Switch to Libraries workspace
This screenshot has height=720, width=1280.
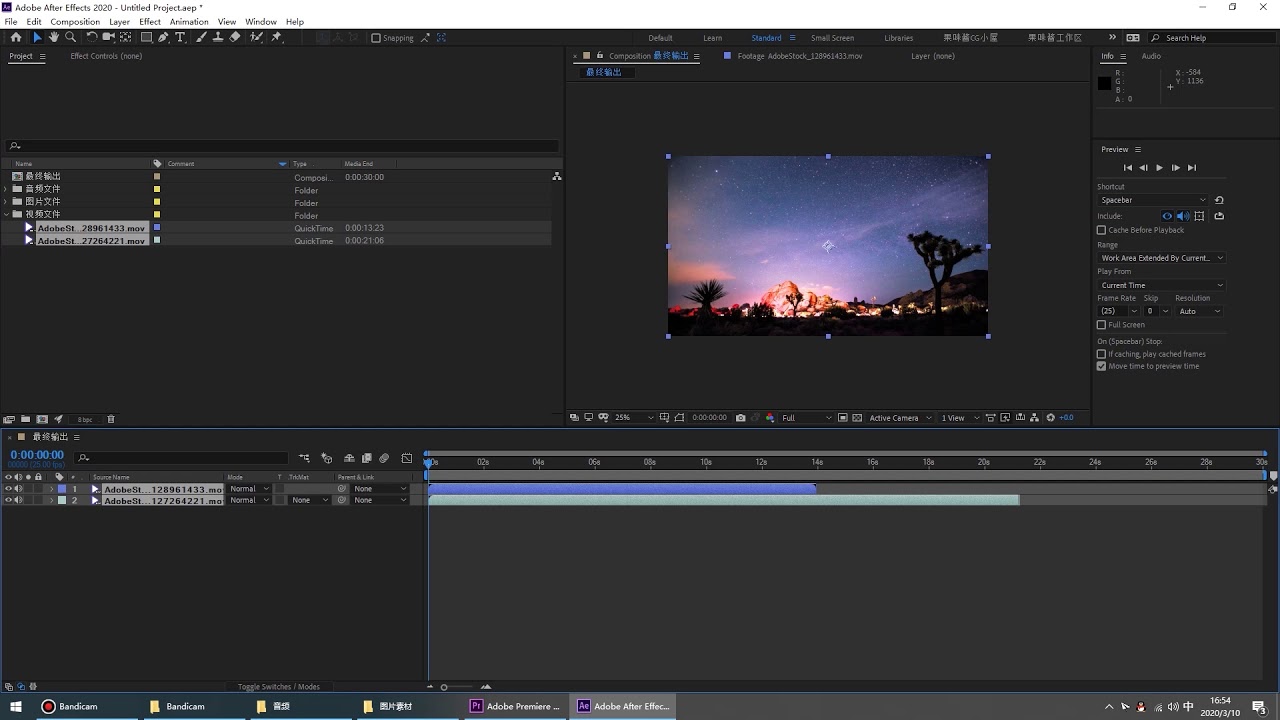click(x=898, y=38)
